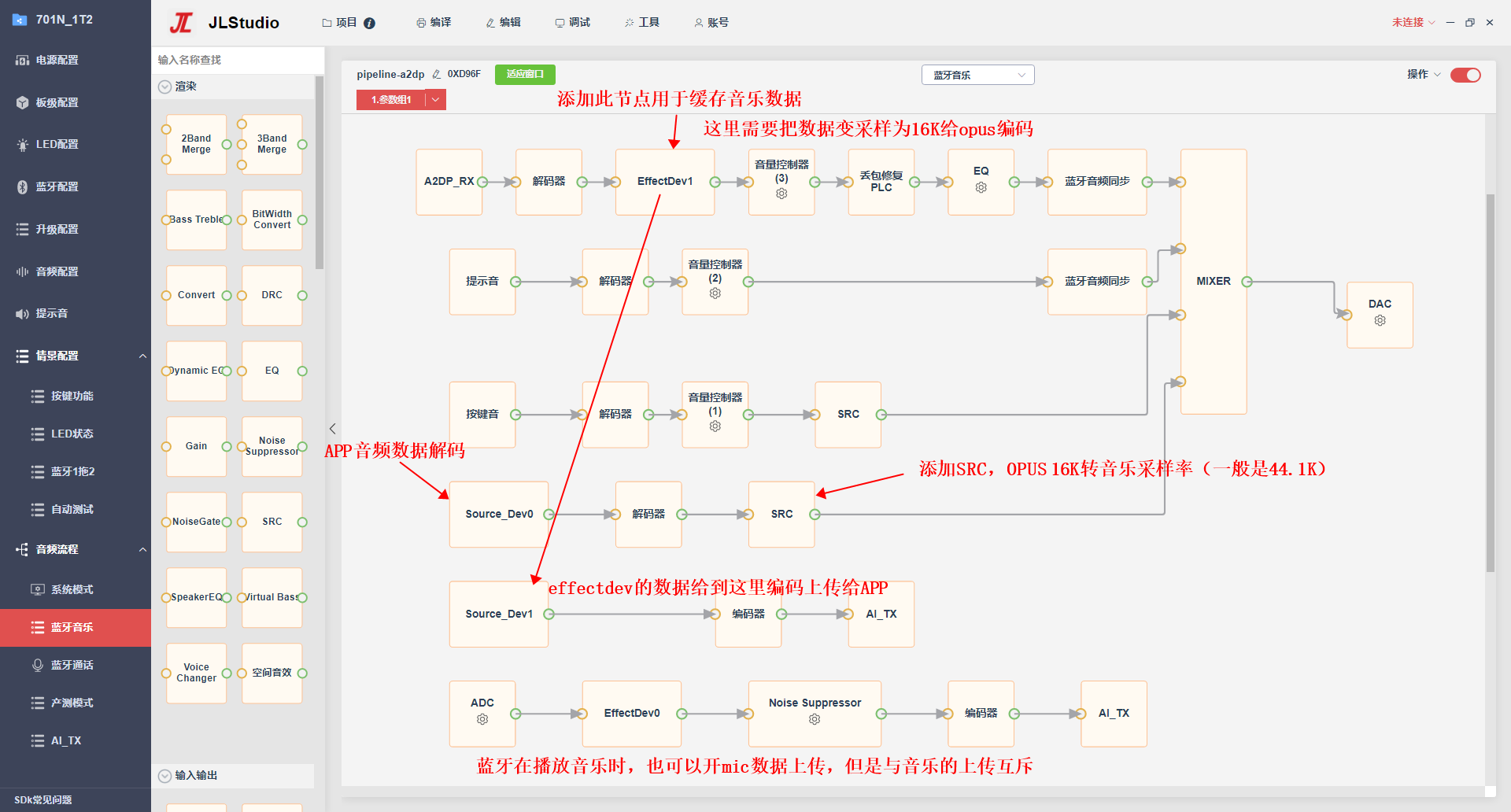Open settings gear on 音量控制器 (2) node
Image resolution: width=1511 pixels, height=812 pixels.
[x=715, y=293]
